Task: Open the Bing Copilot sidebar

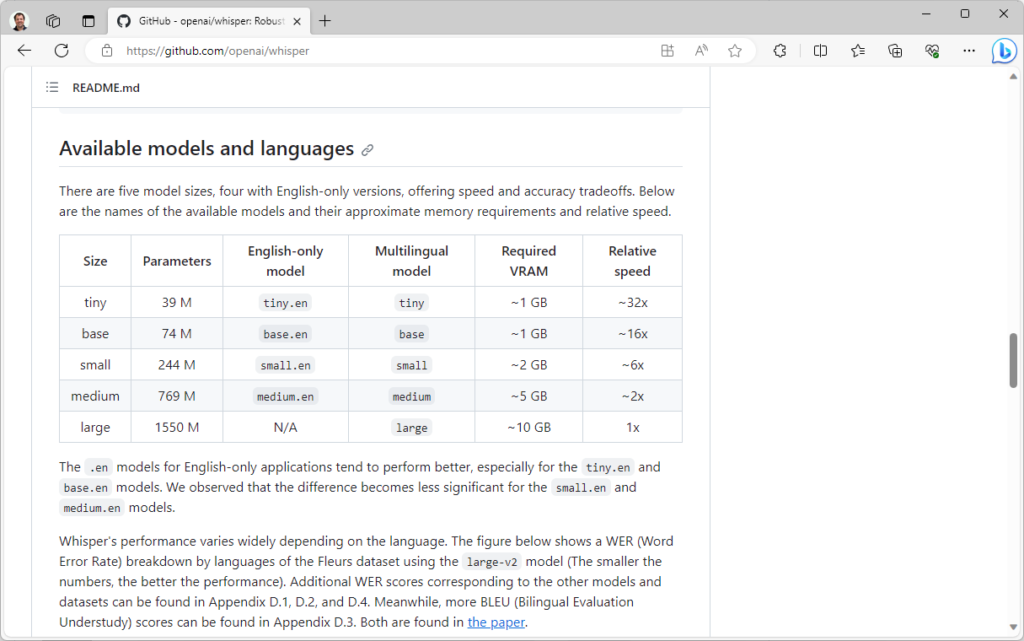Action: tap(1003, 51)
